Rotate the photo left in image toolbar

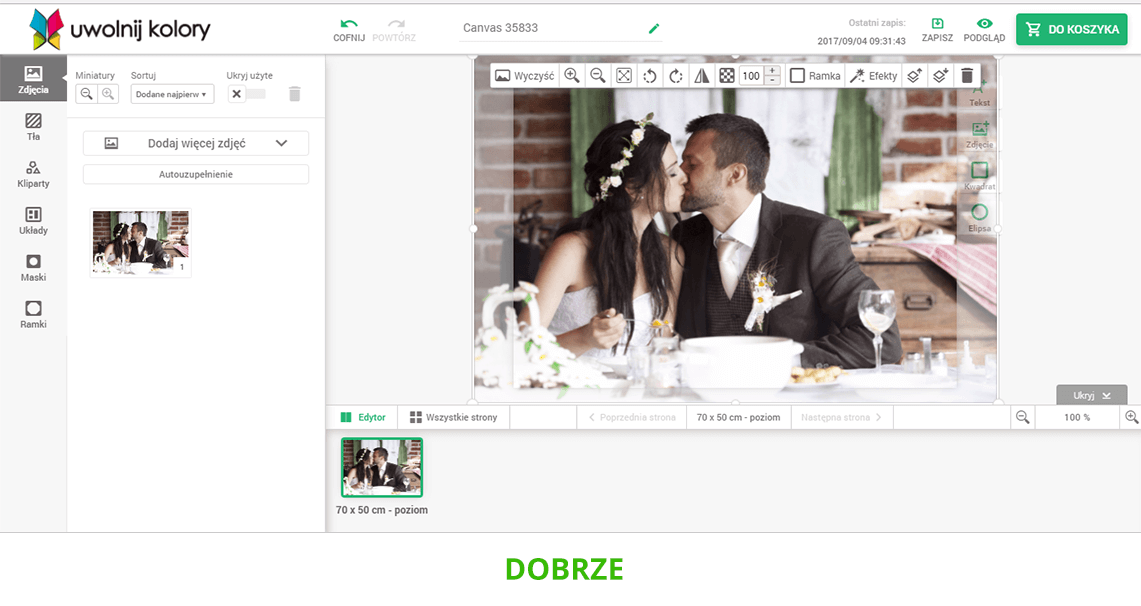(649, 76)
